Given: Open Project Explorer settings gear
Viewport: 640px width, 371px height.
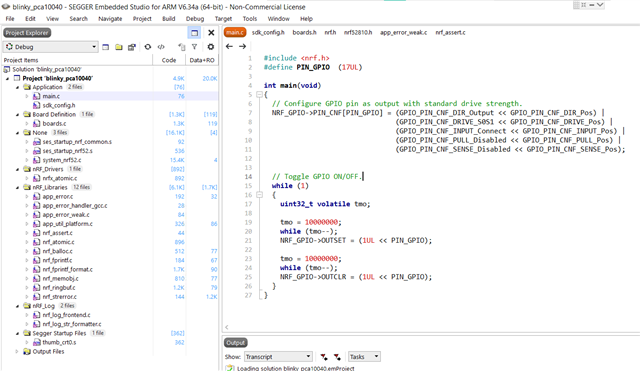Looking at the screenshot, I should (211, 47).
